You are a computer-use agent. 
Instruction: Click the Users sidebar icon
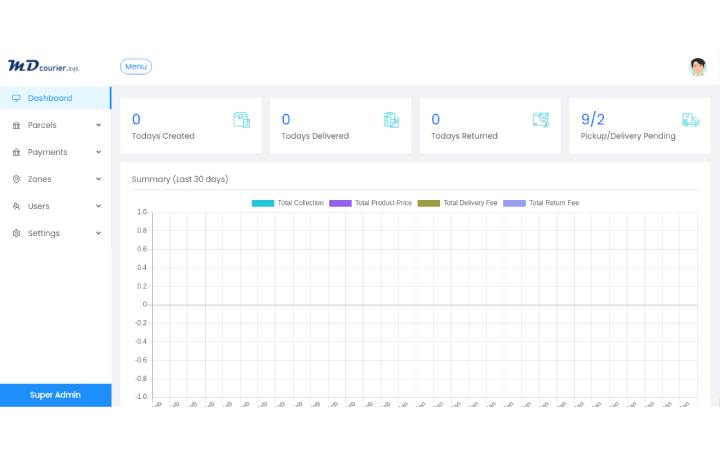(x=16, y=206)
